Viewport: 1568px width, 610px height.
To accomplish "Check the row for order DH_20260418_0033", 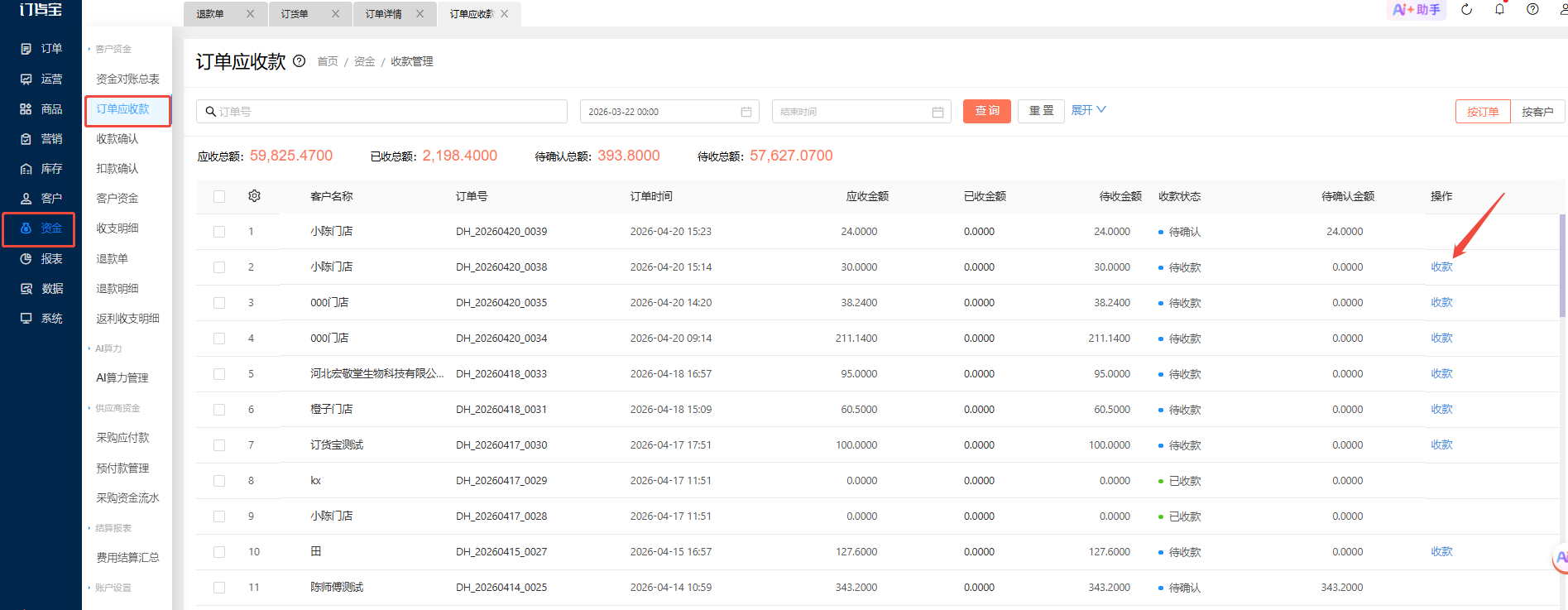I will 219,374.
